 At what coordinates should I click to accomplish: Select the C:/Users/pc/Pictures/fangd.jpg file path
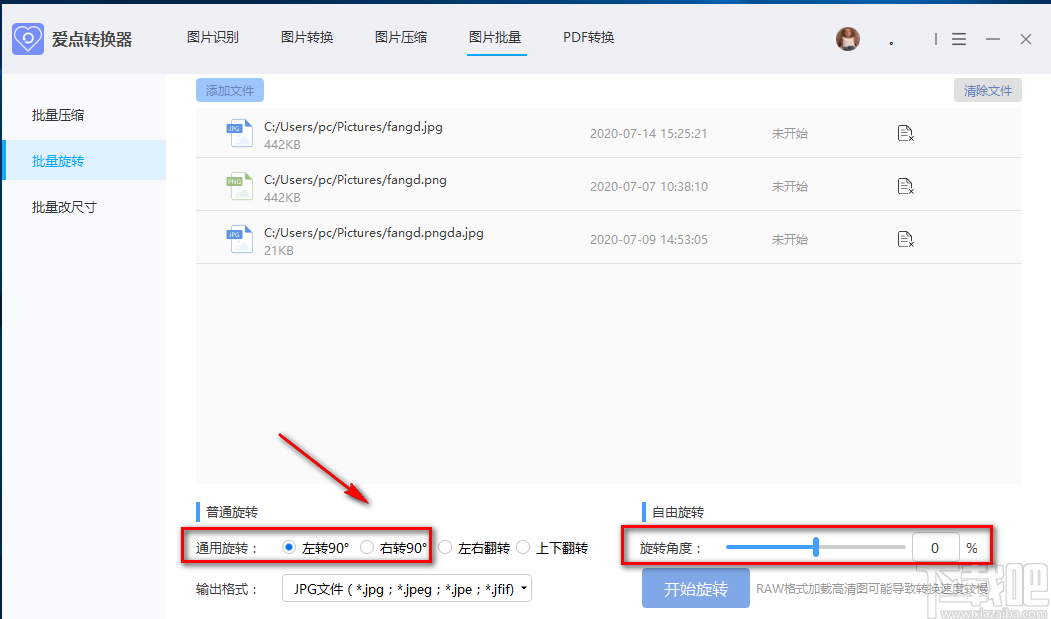tap(353, 126)
